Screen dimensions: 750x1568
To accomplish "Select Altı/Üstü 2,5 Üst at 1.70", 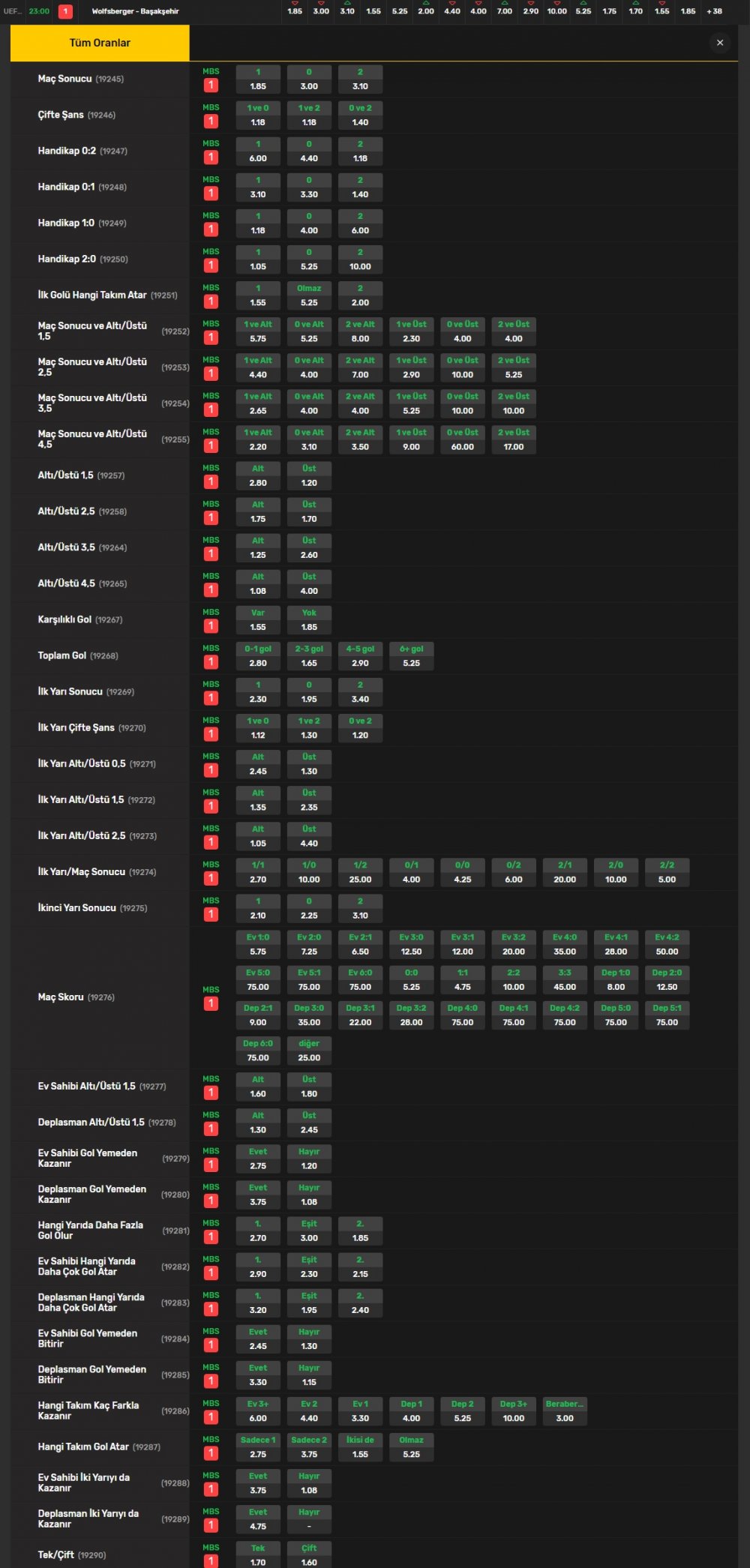I will pyautogui.click(x=309, y=512).
